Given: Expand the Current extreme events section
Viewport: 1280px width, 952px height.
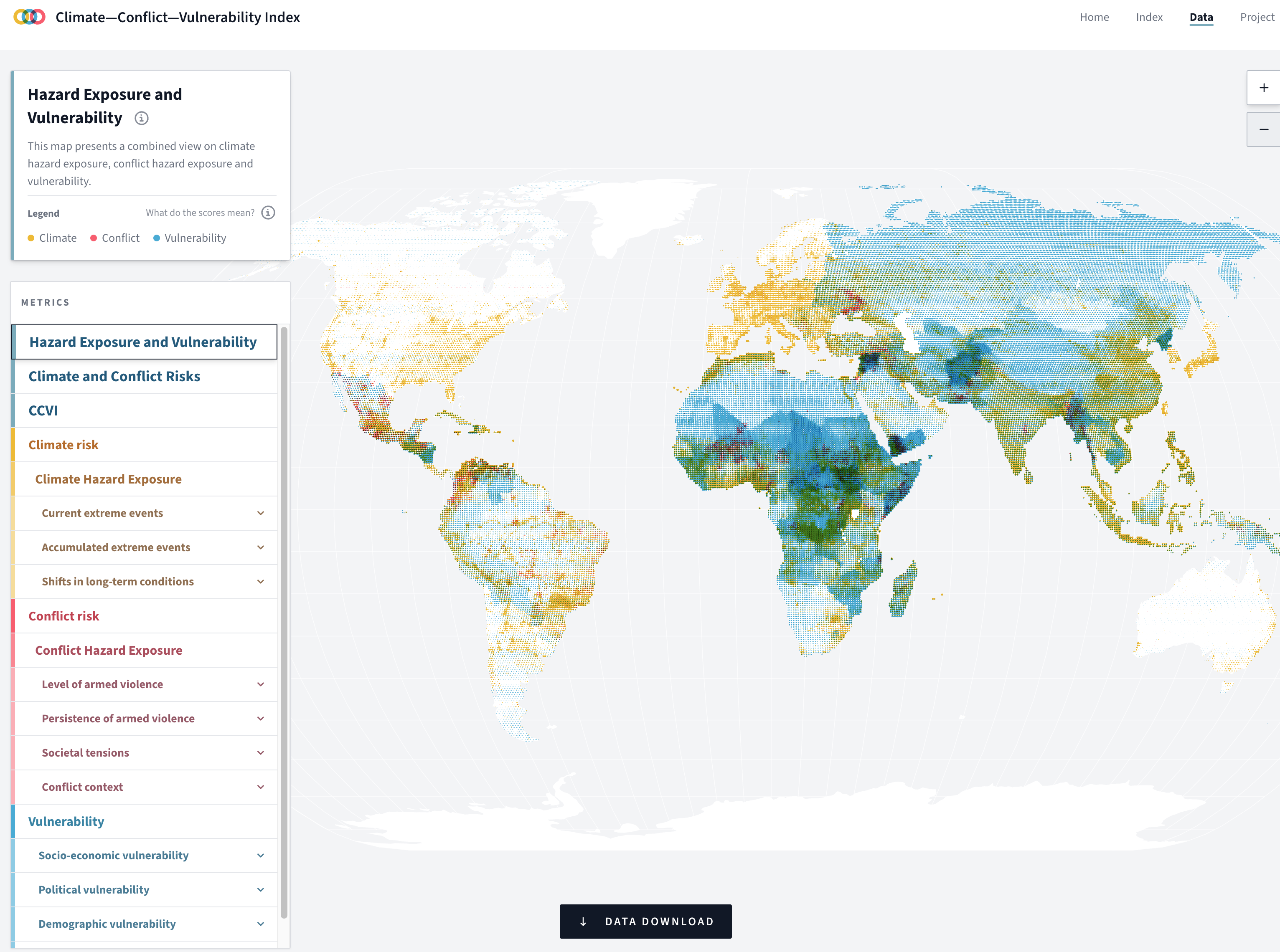Looking at the screenshot, I should coord(261,513).
